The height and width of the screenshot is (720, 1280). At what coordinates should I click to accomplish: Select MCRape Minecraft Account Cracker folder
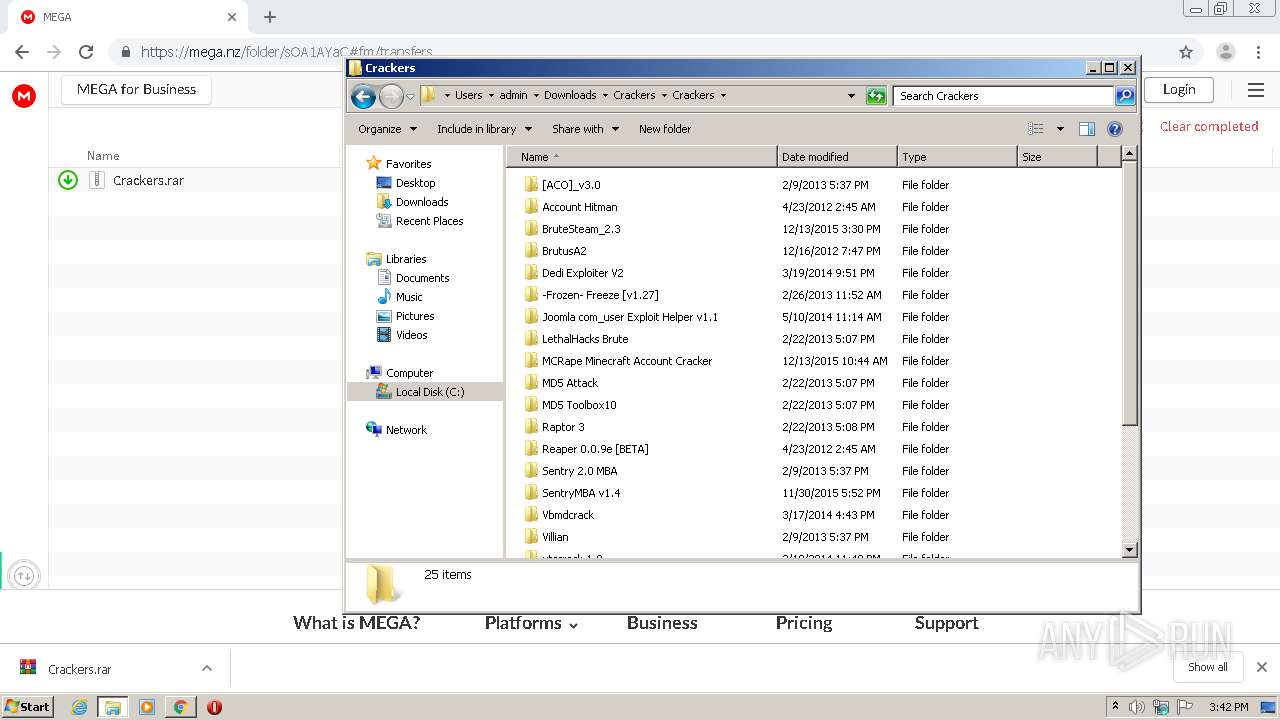[627, 361]
